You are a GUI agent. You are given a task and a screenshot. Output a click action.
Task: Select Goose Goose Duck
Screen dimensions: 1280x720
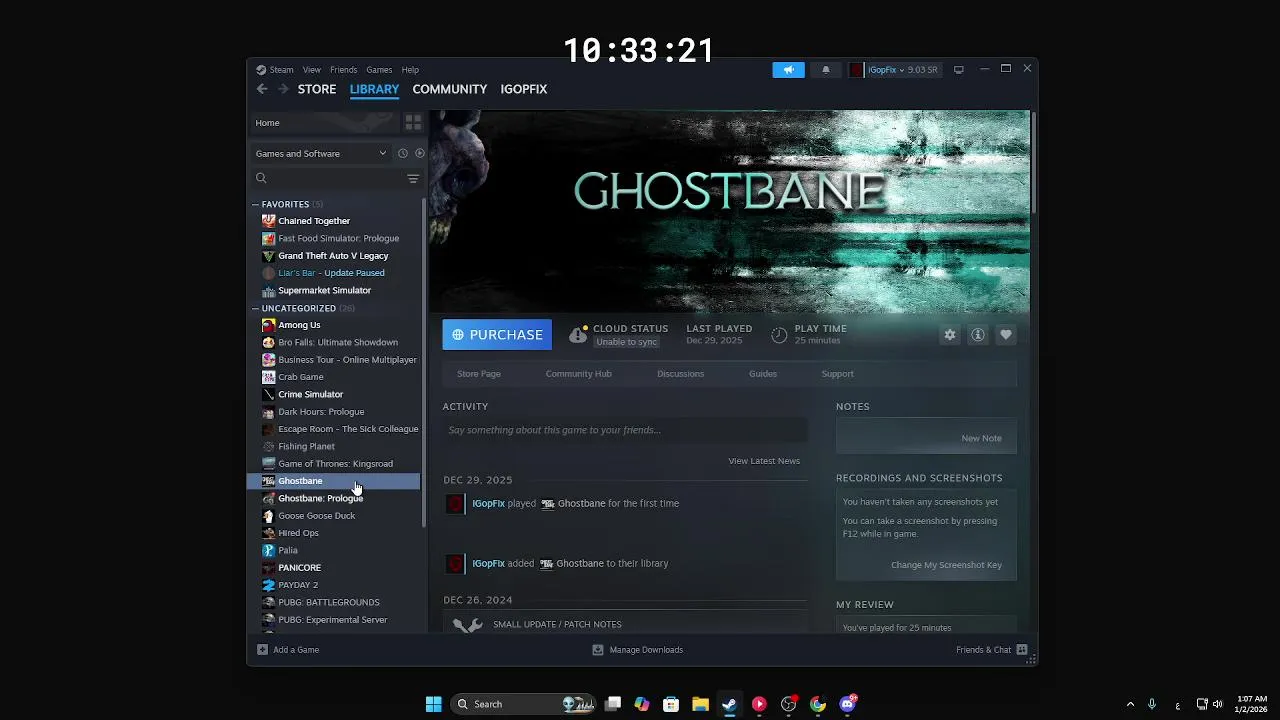pyautogui.click(x=317, y=516)
